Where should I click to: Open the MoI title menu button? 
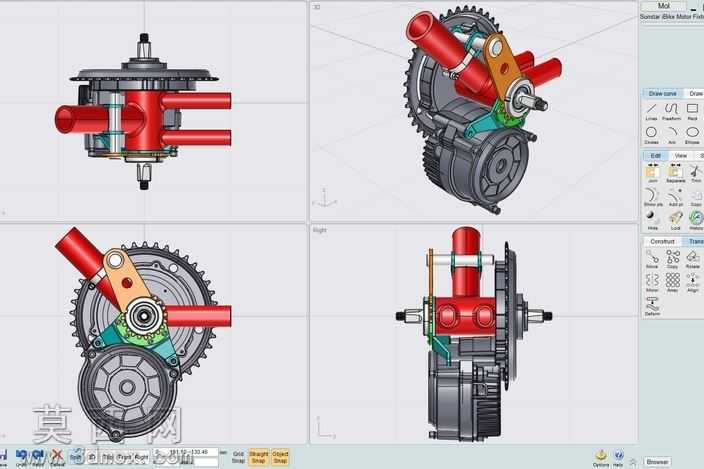(x=664, y=6)
